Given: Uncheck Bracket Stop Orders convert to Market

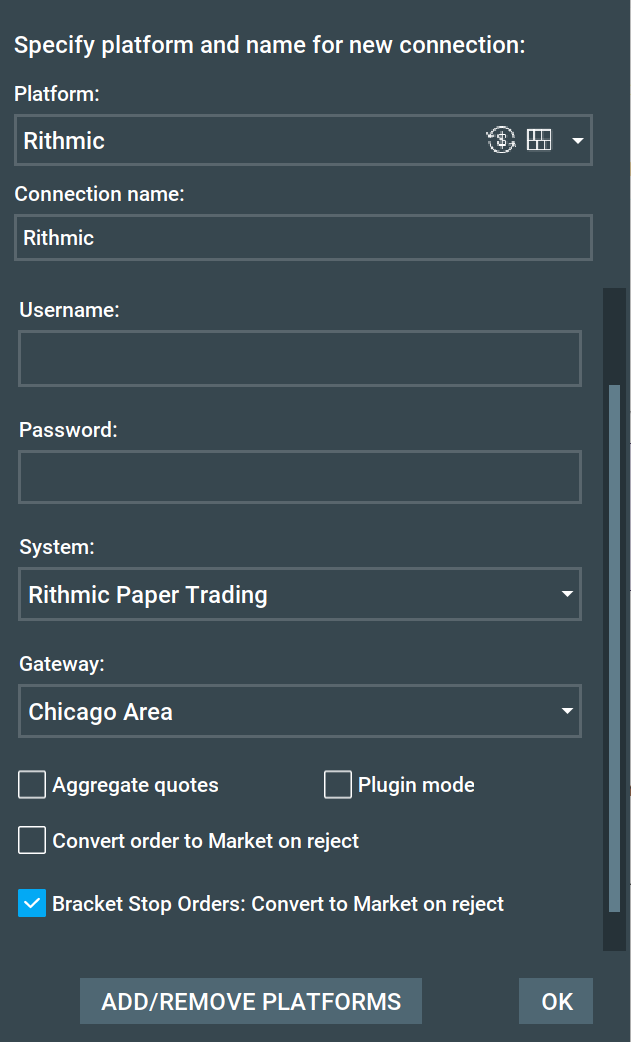Looking at the screenshot, I should click(x=32, y=904).
